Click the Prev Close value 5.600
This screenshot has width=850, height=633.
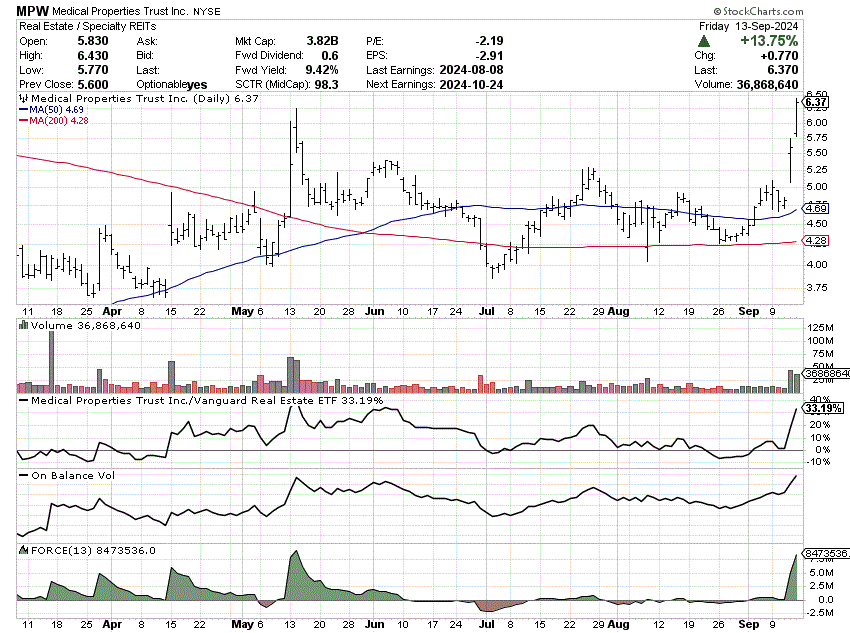[x=93, y=85]
